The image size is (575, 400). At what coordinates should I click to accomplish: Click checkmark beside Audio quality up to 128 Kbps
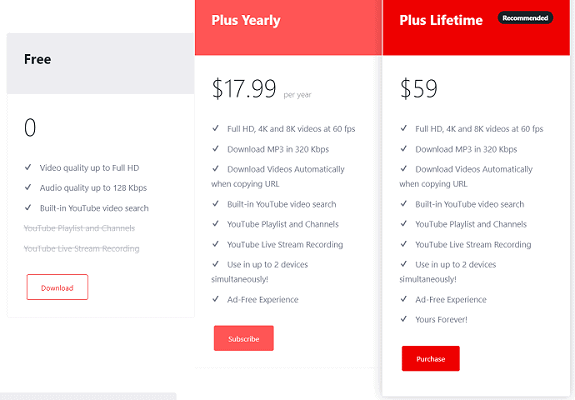(x=28, y=187)
